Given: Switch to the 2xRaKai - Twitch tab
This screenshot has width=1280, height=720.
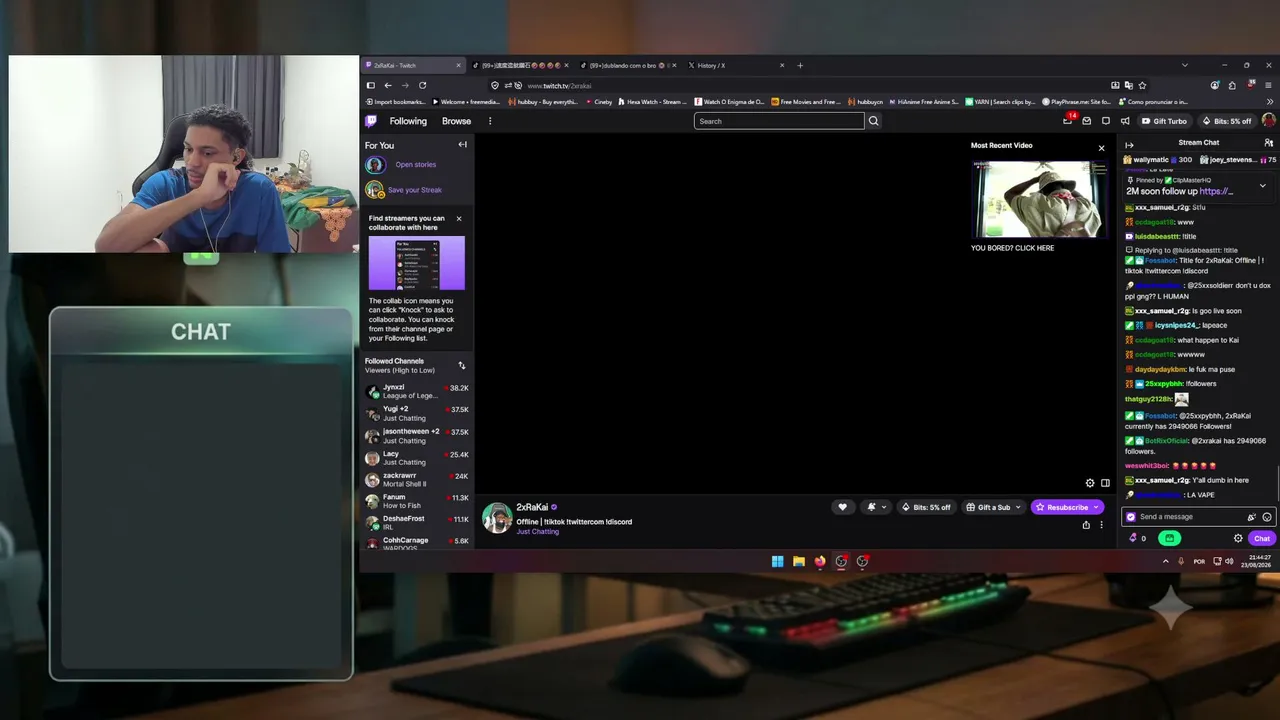Looking at the screenshot, I should 413,65.
